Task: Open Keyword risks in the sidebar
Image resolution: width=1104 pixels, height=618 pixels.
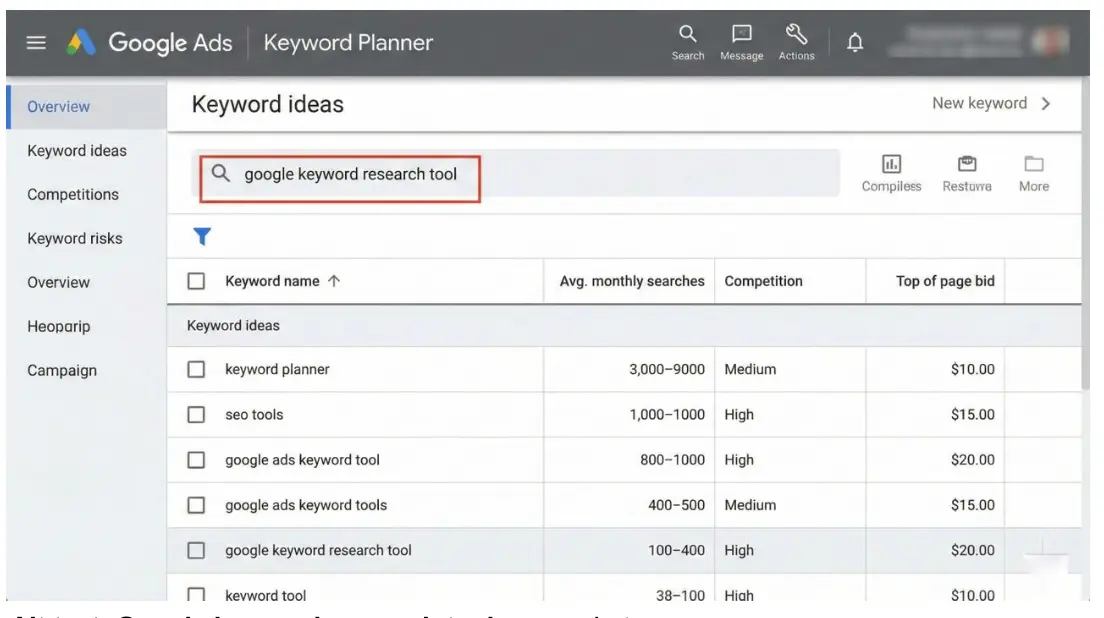Action: coord(75,239)
